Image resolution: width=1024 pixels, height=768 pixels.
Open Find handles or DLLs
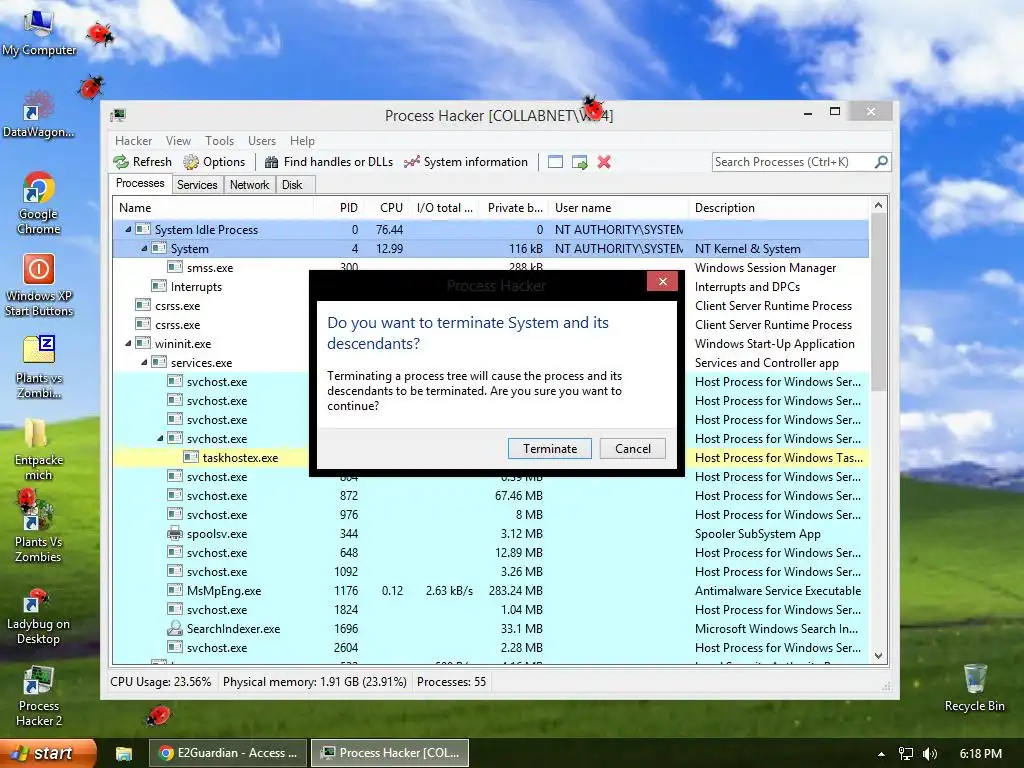328,162
